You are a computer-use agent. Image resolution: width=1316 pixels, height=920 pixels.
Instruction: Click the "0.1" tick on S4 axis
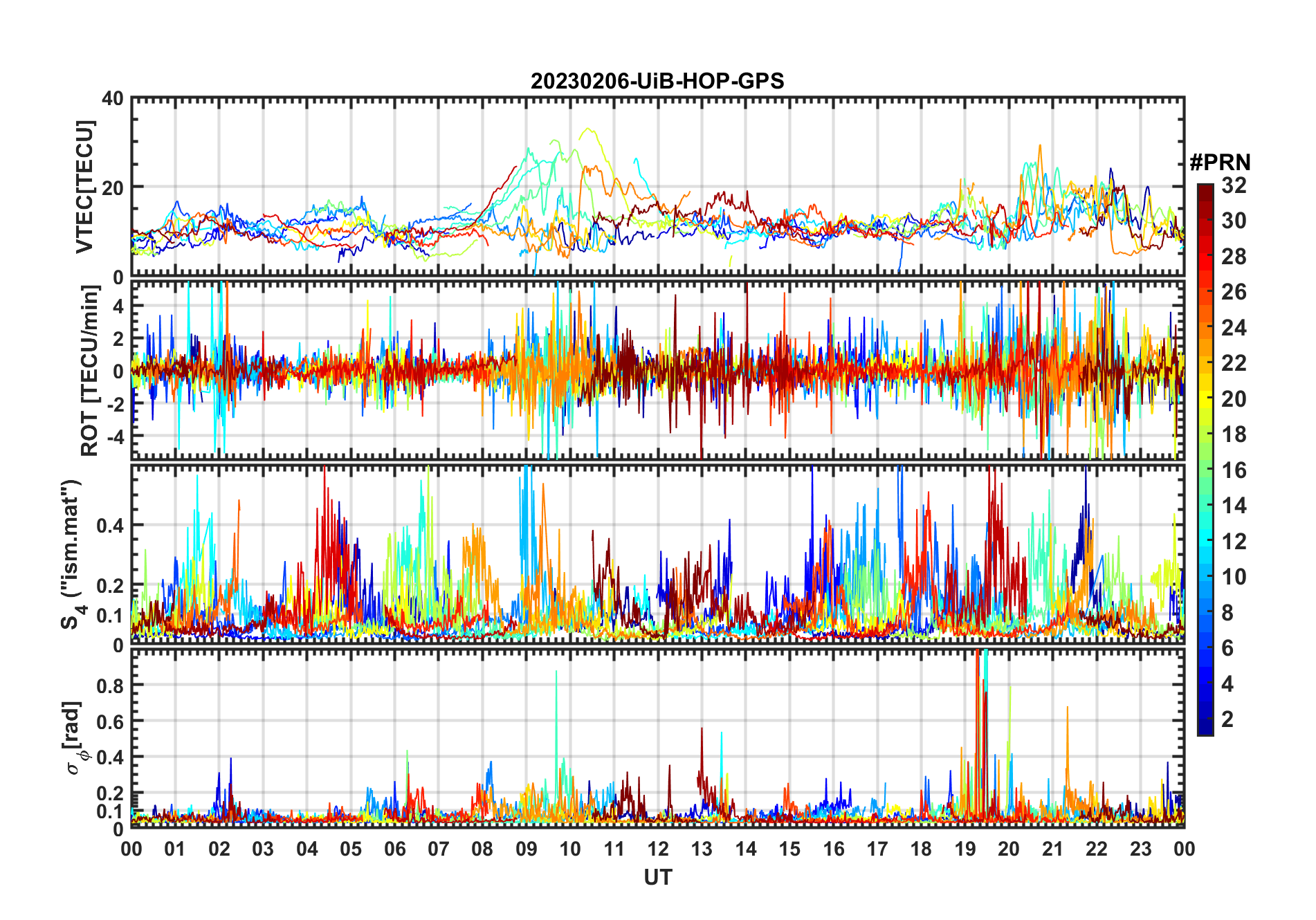pyautogui.click(x=110, y=616)
